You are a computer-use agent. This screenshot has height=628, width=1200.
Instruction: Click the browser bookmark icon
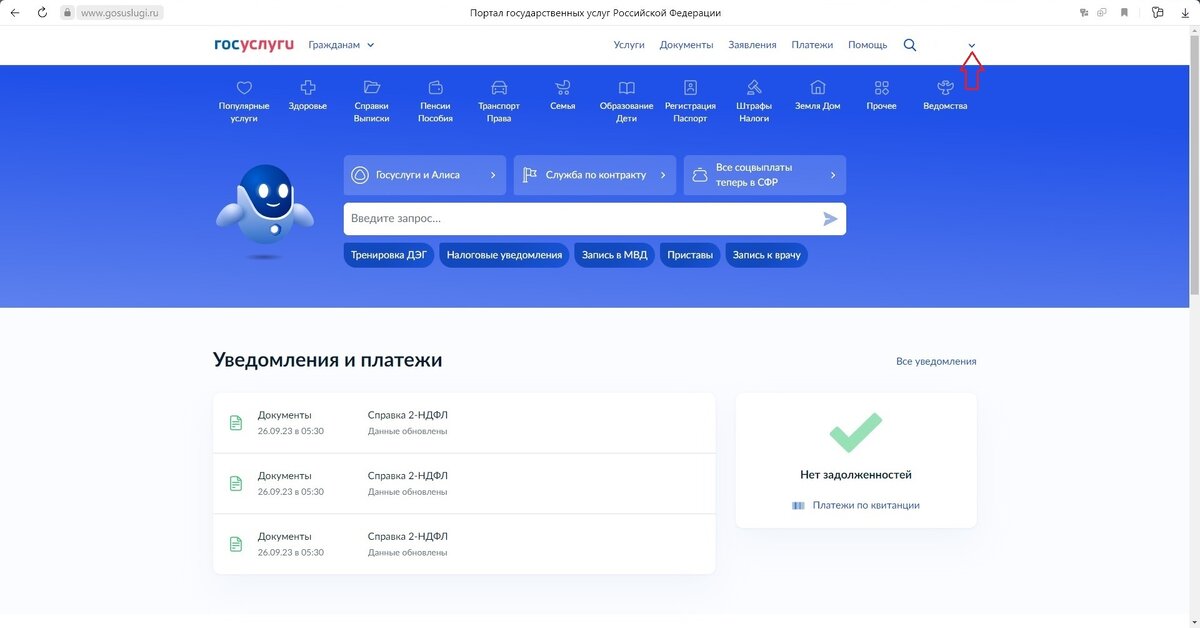click(x=1125, y=13)
